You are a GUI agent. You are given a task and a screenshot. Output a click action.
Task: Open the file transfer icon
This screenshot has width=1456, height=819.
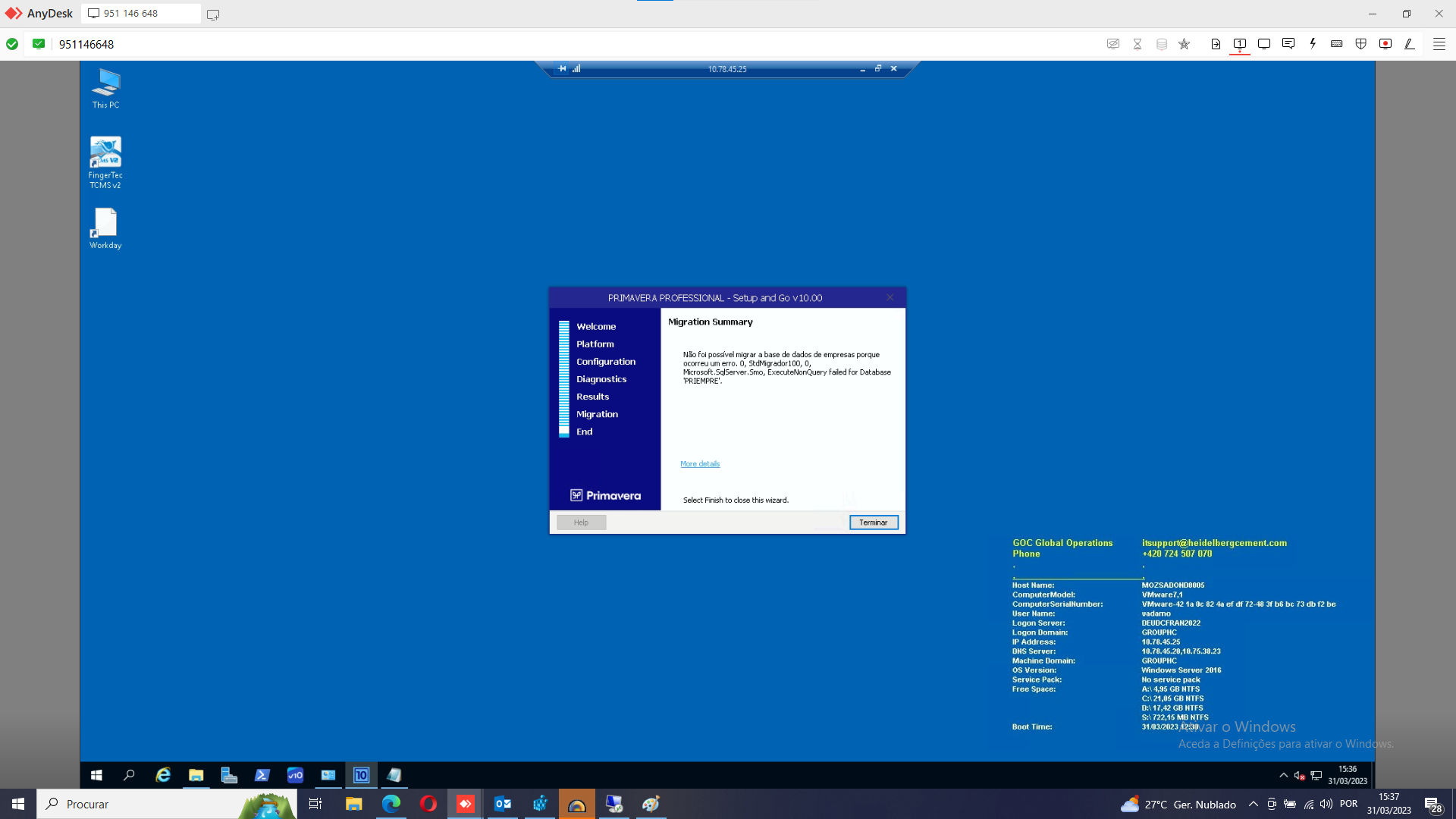[x=1216, y=44]
